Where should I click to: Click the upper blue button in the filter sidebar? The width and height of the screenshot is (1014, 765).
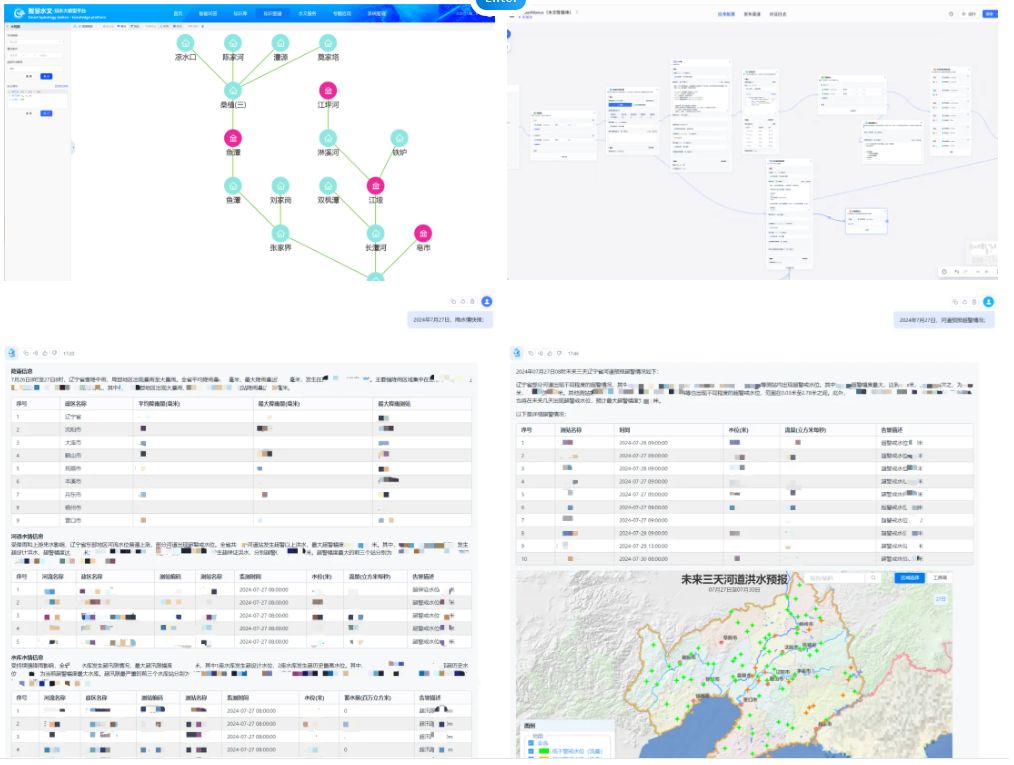pyautogui.click(x=47, y=76)
